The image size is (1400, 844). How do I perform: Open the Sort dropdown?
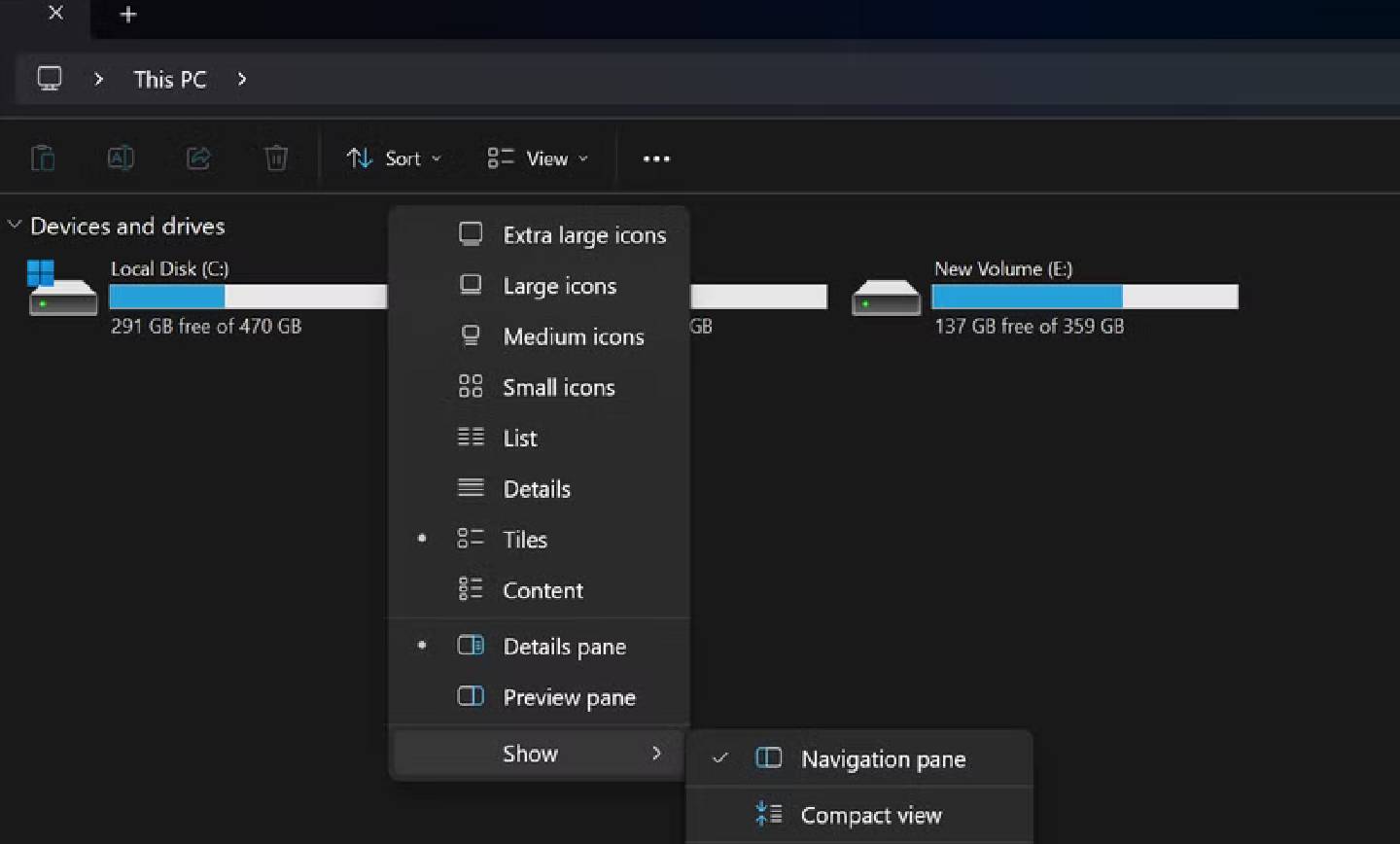coord(394,158)
